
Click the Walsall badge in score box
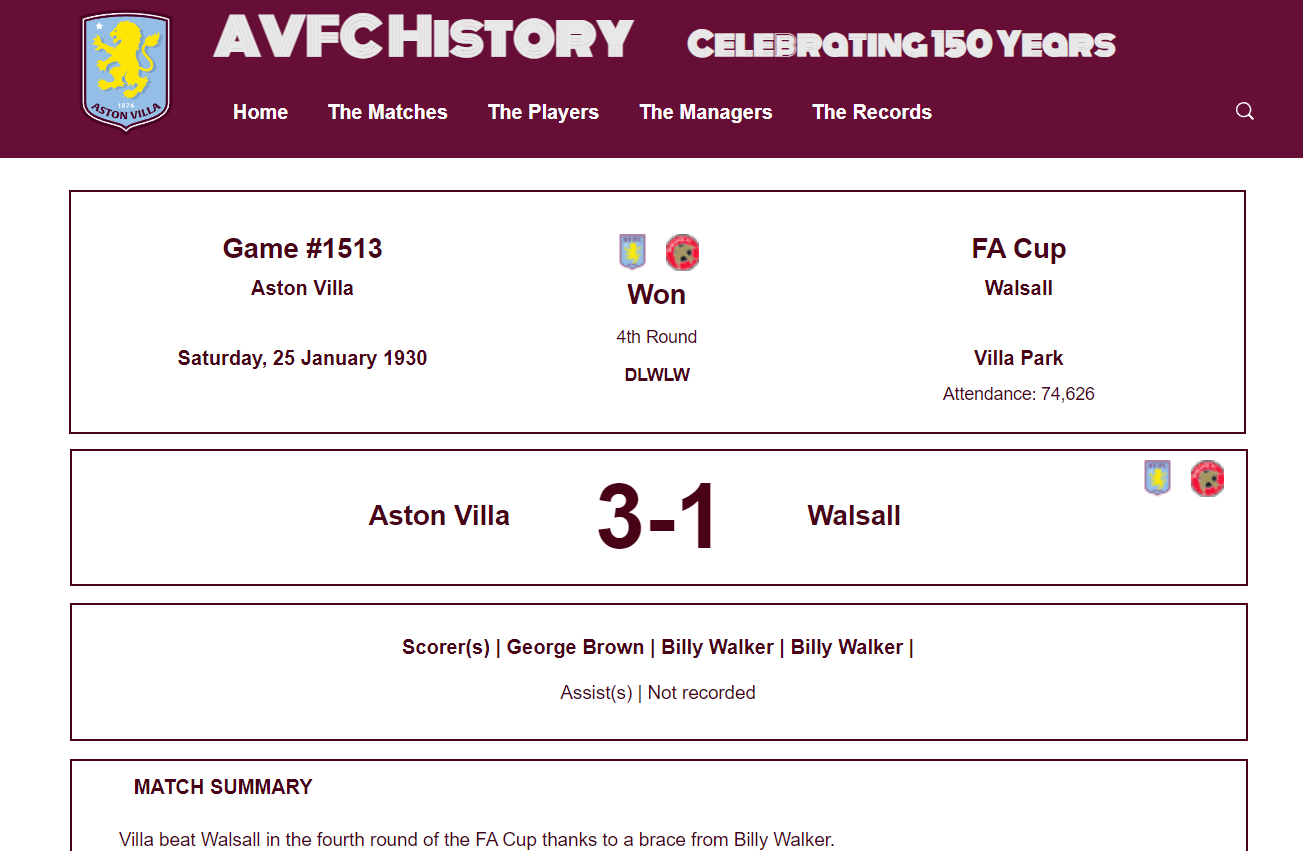click(1208, 478)
